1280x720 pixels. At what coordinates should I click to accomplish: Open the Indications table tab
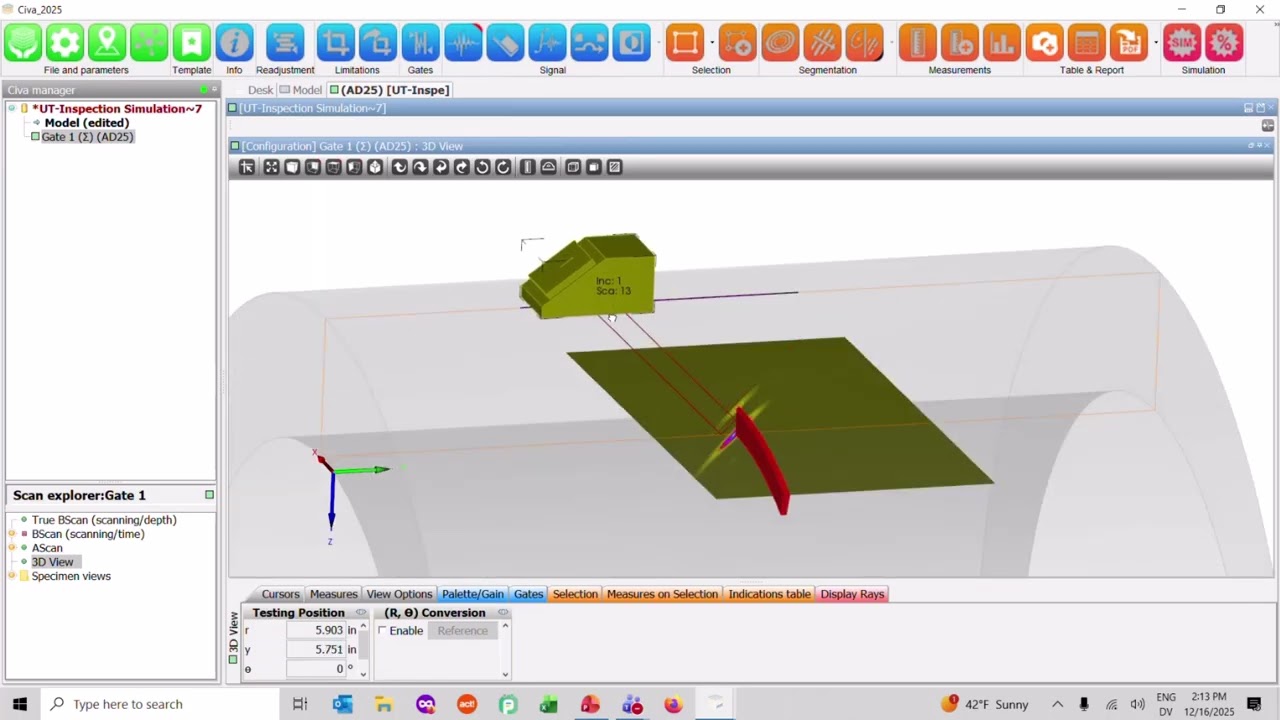(x=769, y=594)
